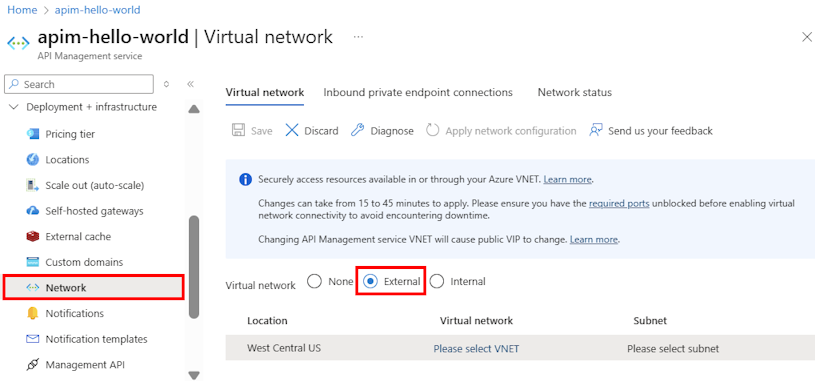Screen dimensions: 815x381
Task: Collapse the Deployment + infrastructure section
Action: click(14, 107)
